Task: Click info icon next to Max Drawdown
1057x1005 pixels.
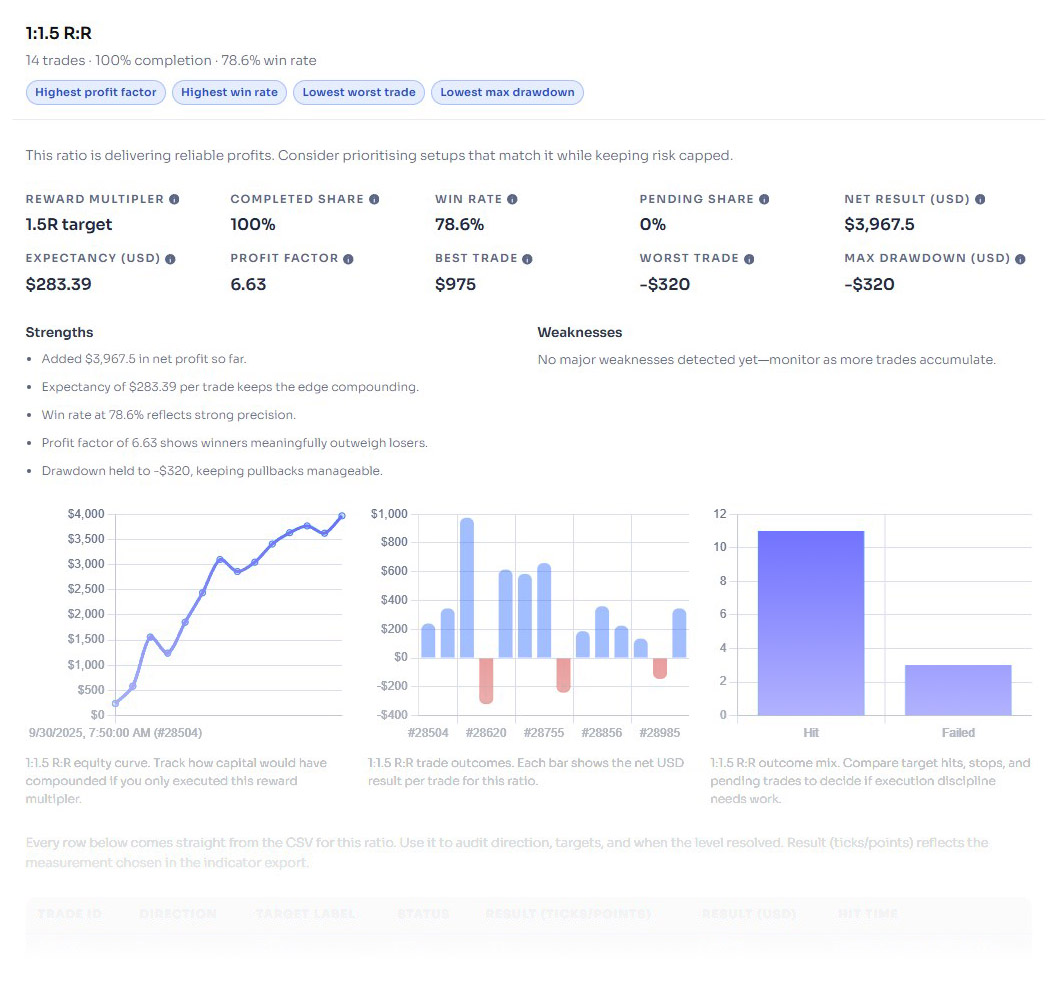Action: coord(1020,259)
